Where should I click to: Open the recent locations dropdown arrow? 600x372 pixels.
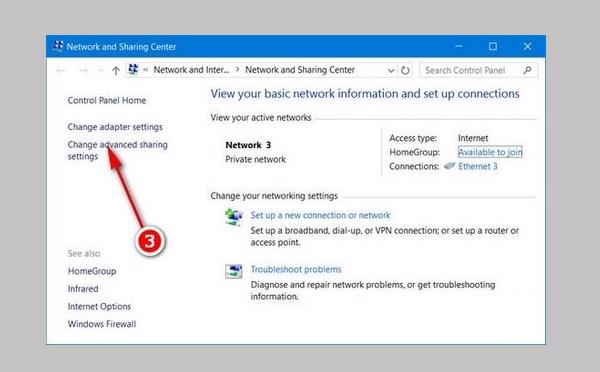pyautogui.click(x=101, y=70)
